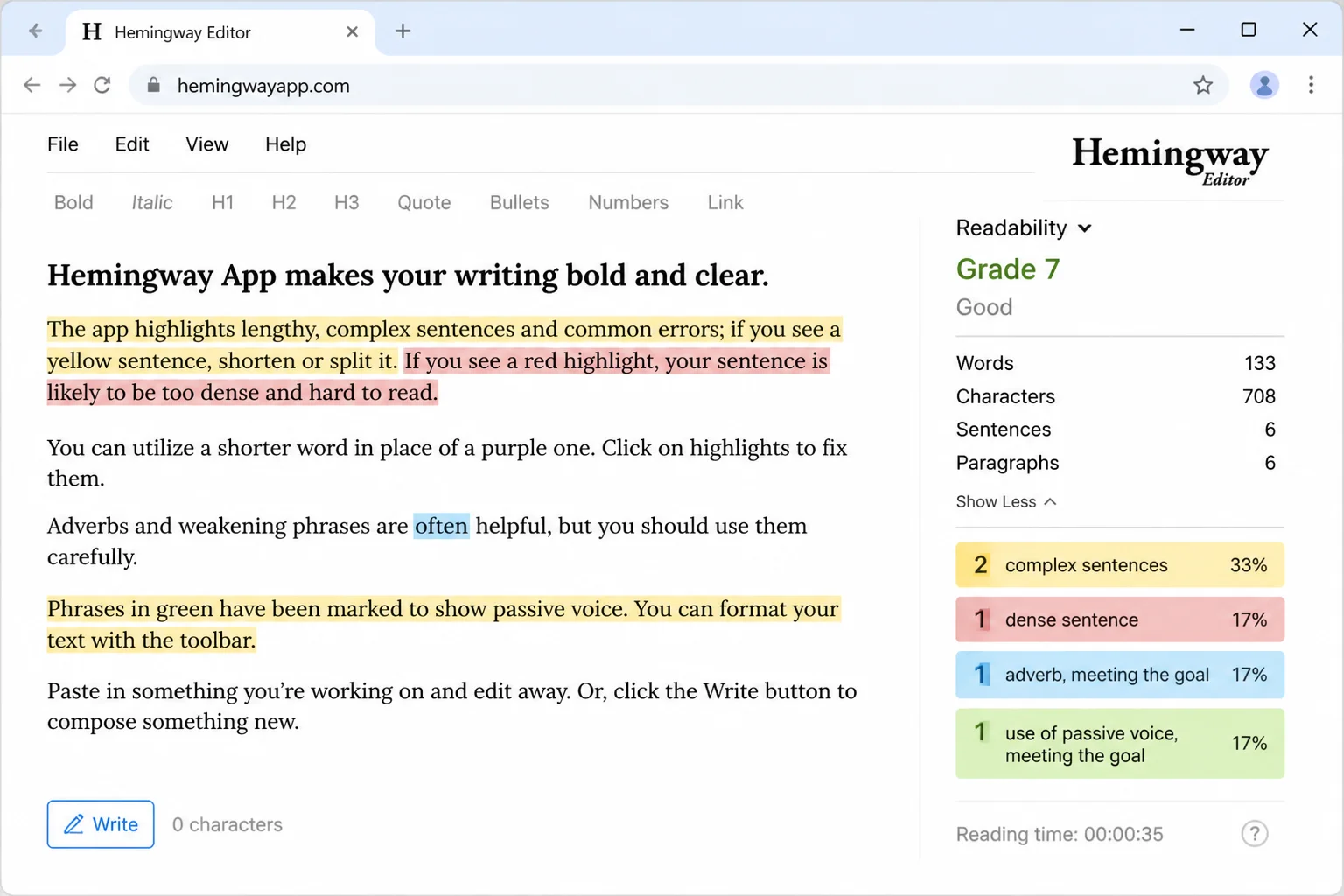Apply H2 heading style
The width and height of the screenshot is (1344, 896).
[x=283, y=202]
